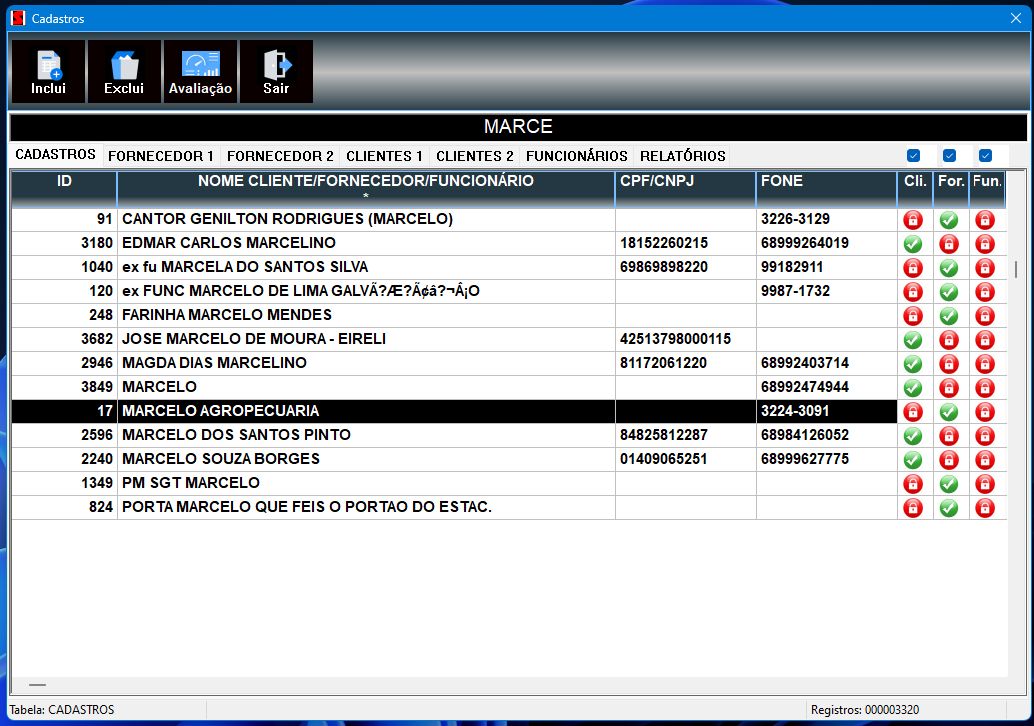This screenshot has height=726, width=1034.
Task: Close the Cadastros window
Action: pyautogui.click(x=1016, y=18)
